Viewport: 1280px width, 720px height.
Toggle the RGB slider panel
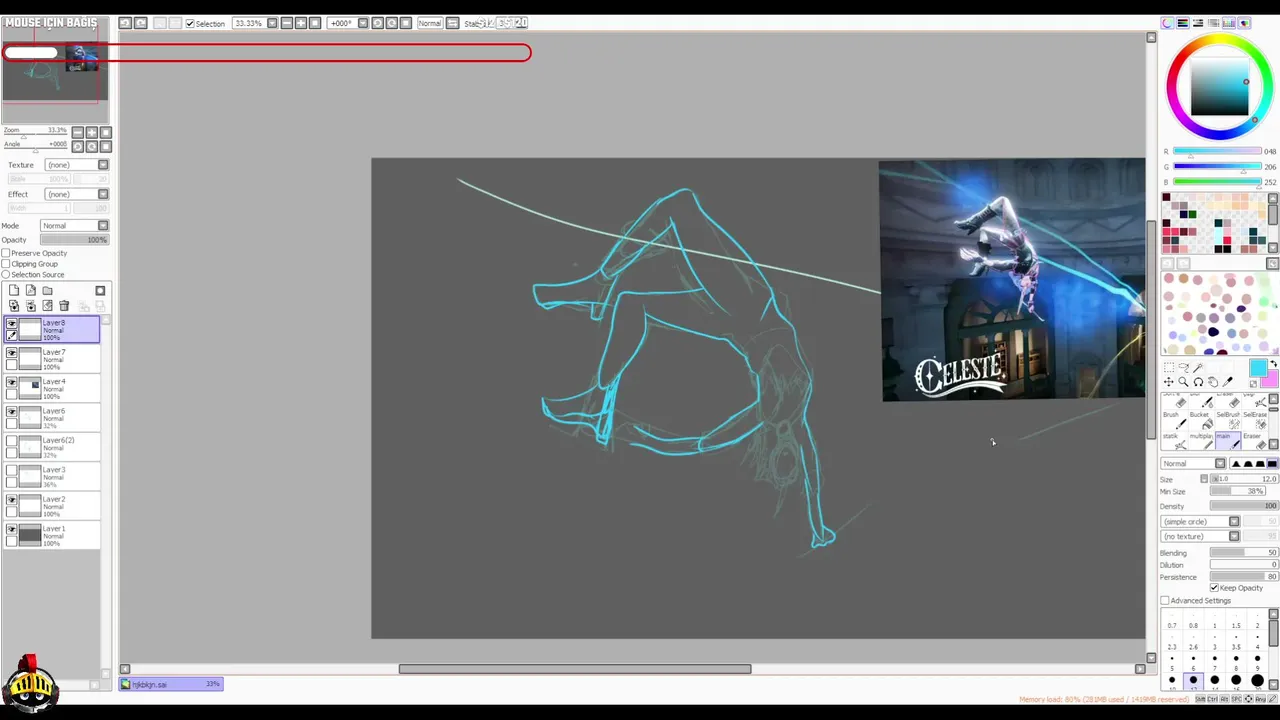pos(1182,23)
